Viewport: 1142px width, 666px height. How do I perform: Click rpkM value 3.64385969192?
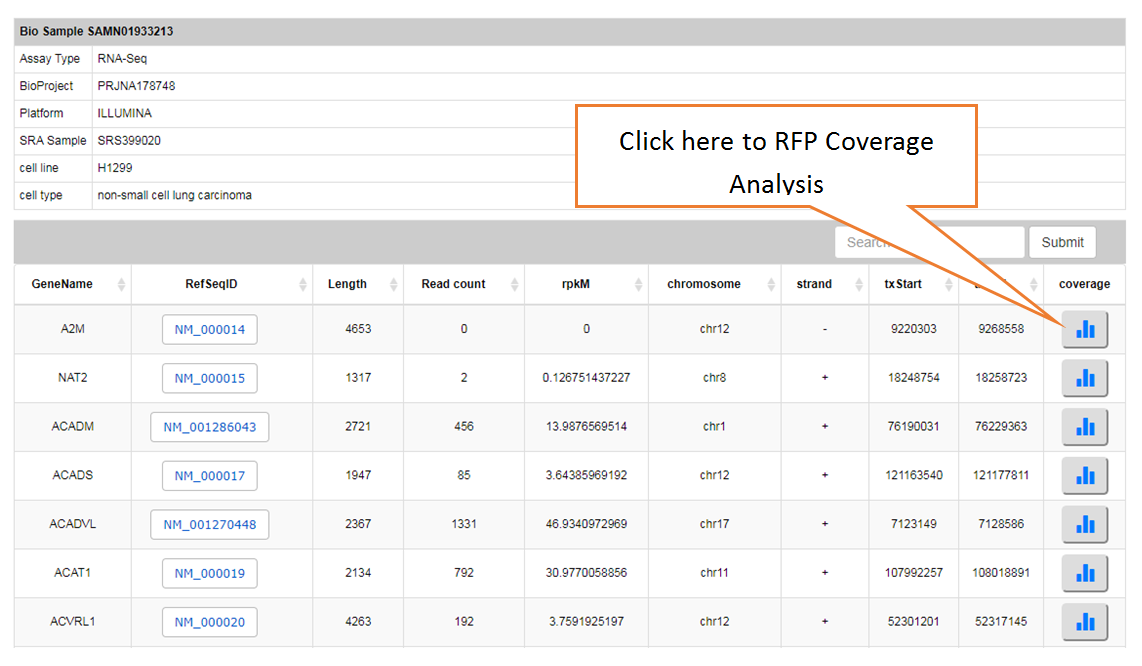click(x=586, y=476)
